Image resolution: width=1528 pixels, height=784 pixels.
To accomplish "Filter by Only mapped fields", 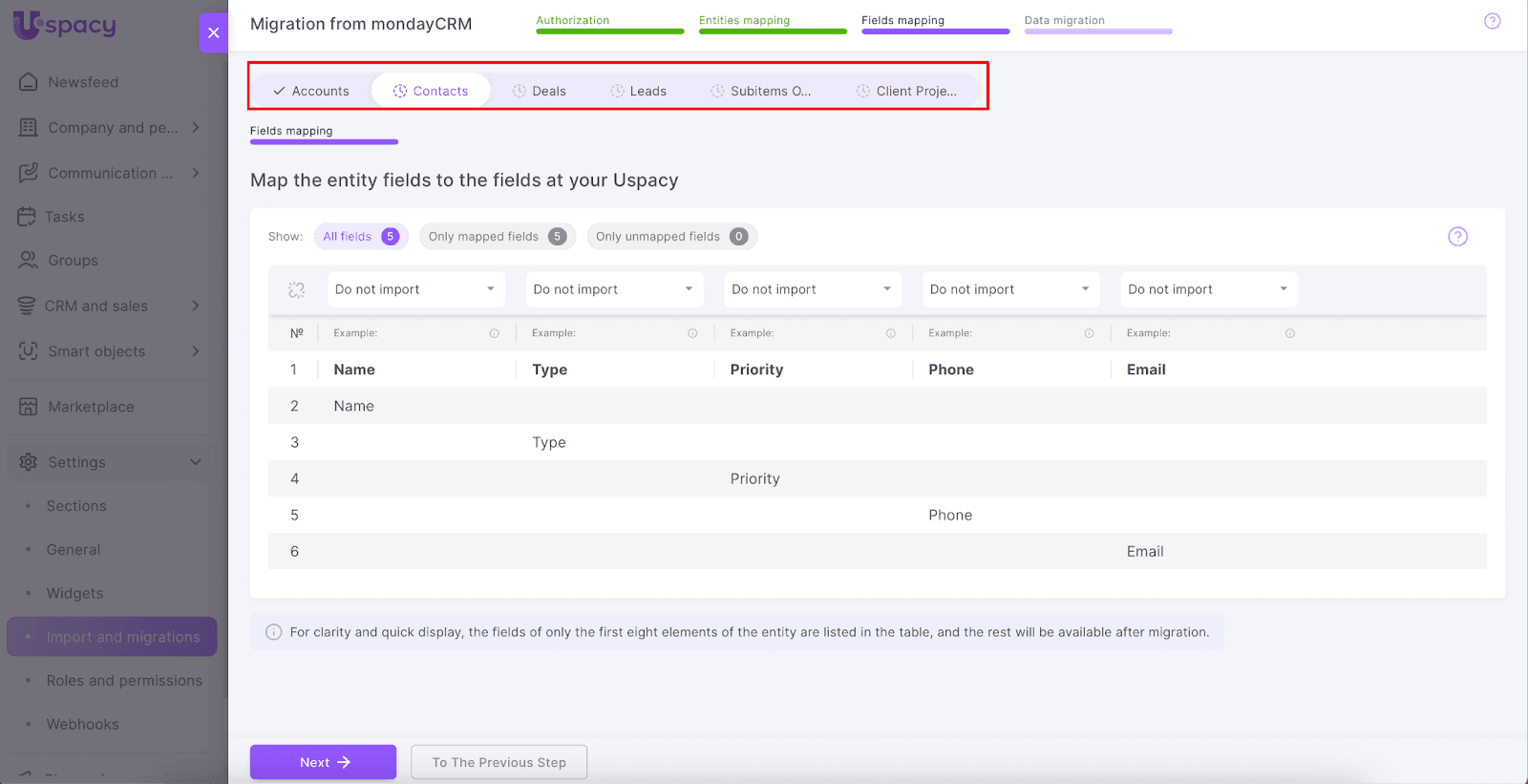I will point(497,237).
